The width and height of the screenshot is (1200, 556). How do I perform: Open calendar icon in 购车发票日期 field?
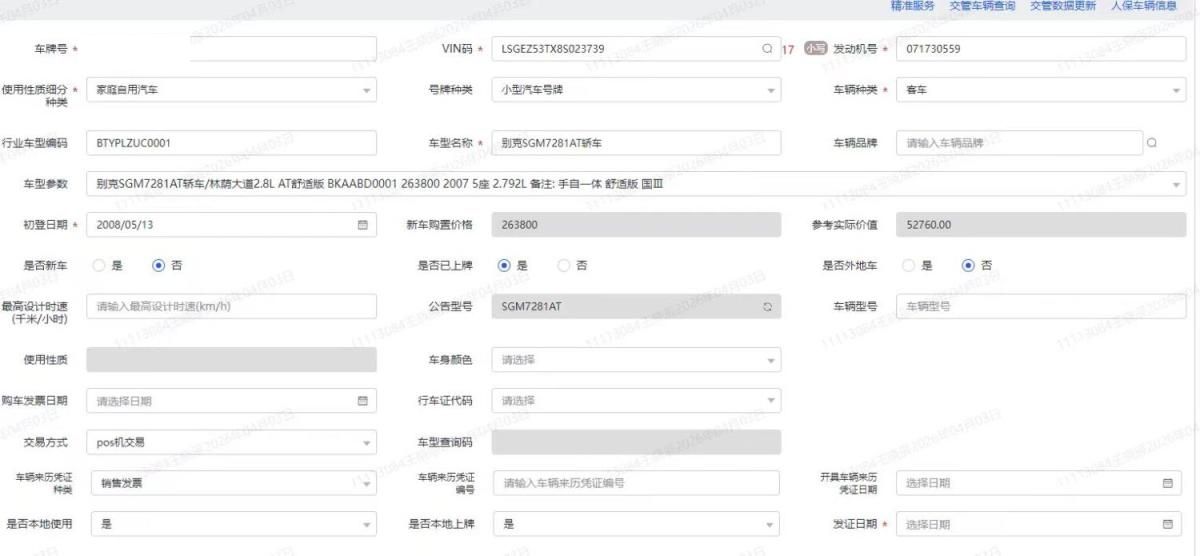coord(363,401)
